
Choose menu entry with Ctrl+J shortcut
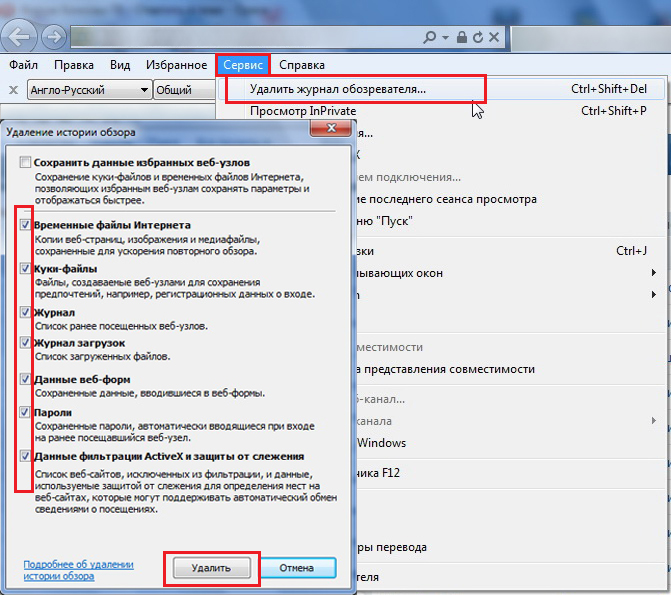[x=509, y=251]
